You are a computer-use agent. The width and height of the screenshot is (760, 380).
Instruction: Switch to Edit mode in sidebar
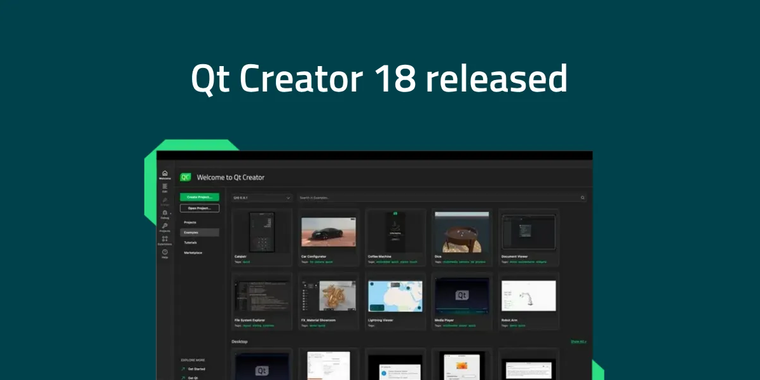165,188
